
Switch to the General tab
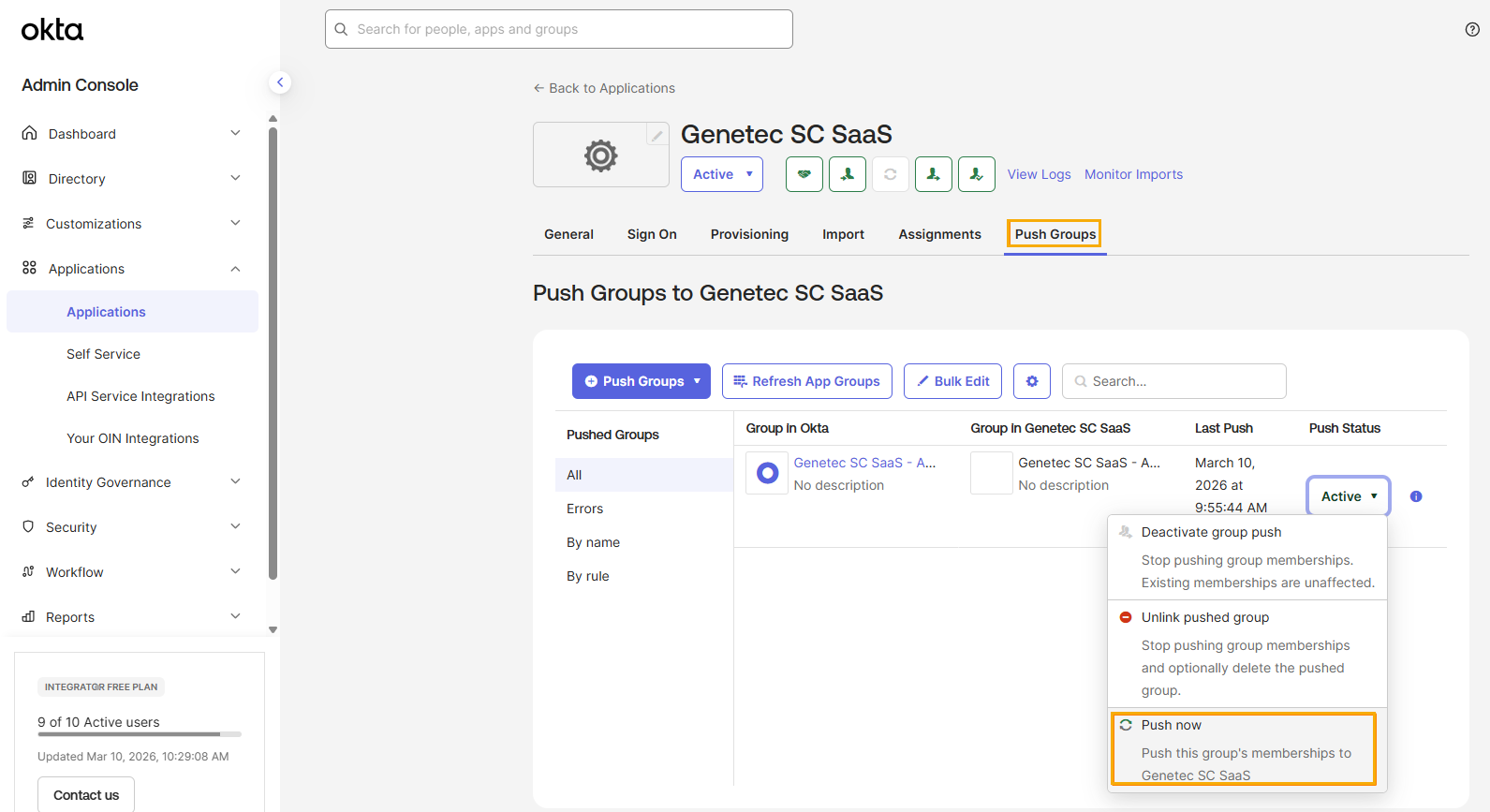[x=568, y=234]
